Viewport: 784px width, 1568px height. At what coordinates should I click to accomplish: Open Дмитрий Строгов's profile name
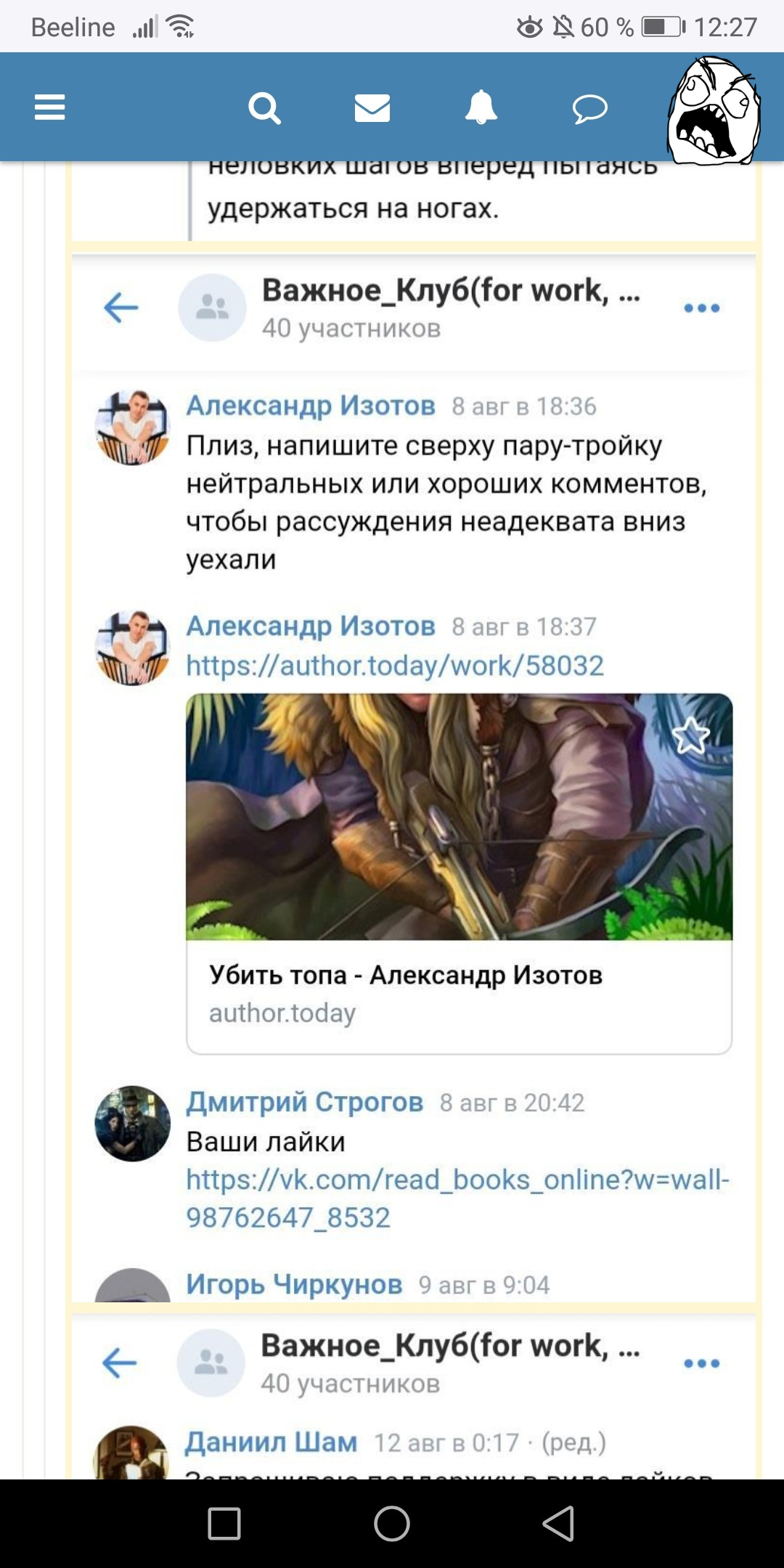[x=305, y=1102]
